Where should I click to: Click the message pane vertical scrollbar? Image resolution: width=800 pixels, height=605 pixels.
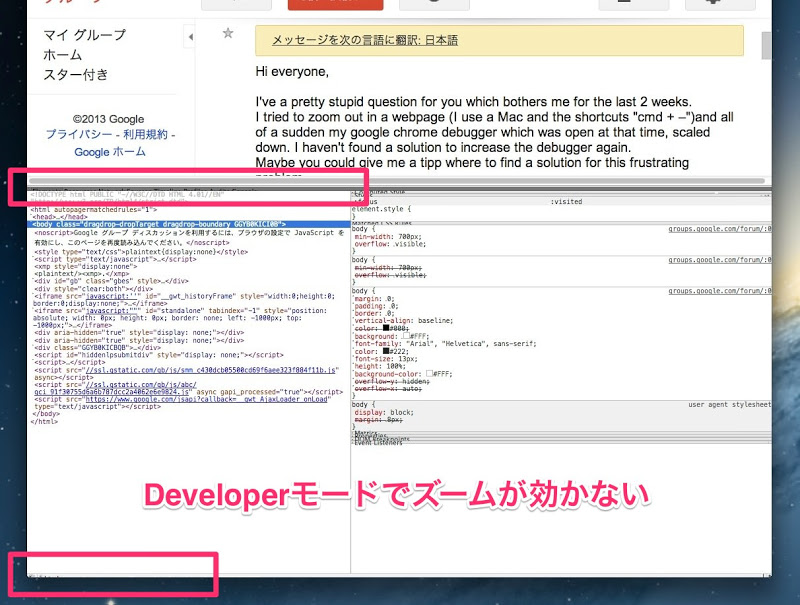pyautogui.click(x=766, y=45)
